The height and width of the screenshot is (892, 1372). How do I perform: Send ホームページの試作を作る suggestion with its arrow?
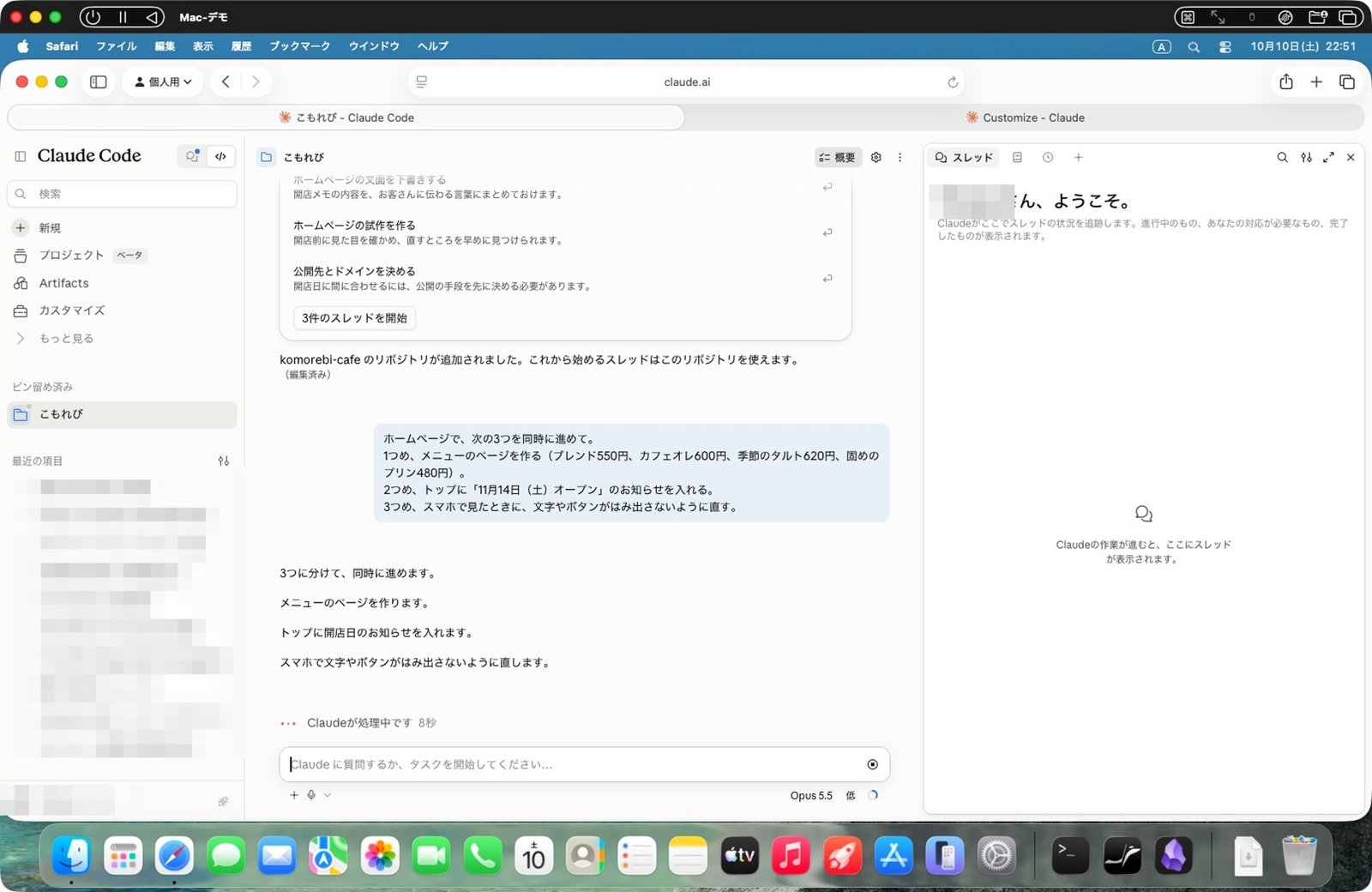point(827,232)
